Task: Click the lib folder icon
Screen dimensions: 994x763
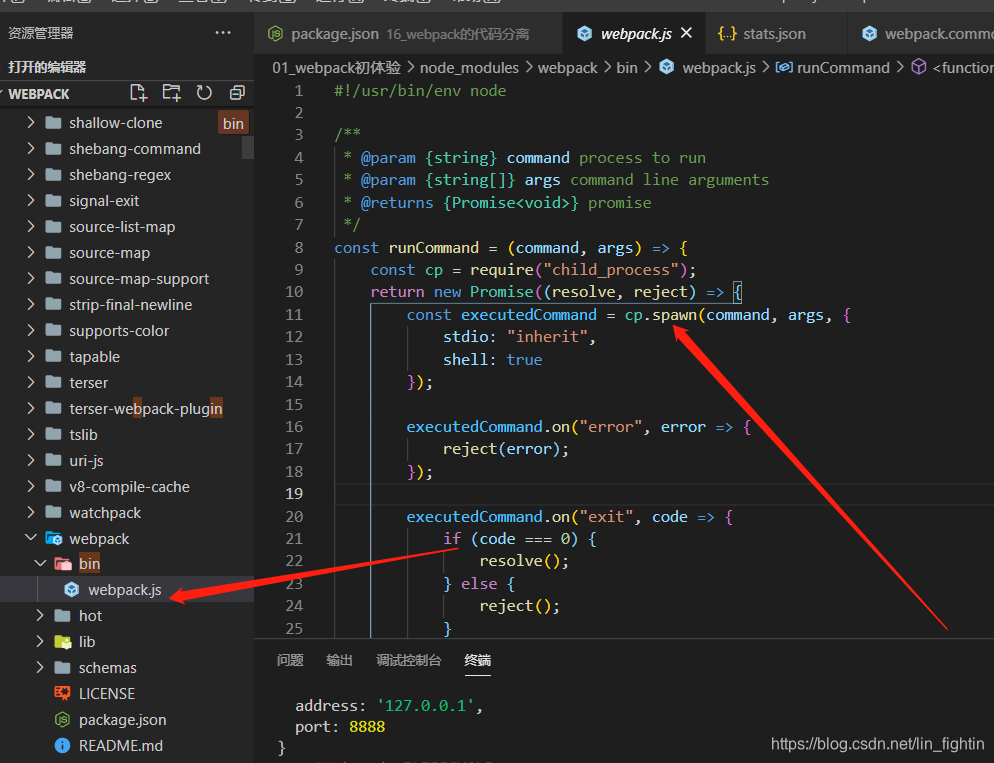Action: point(63,642)
